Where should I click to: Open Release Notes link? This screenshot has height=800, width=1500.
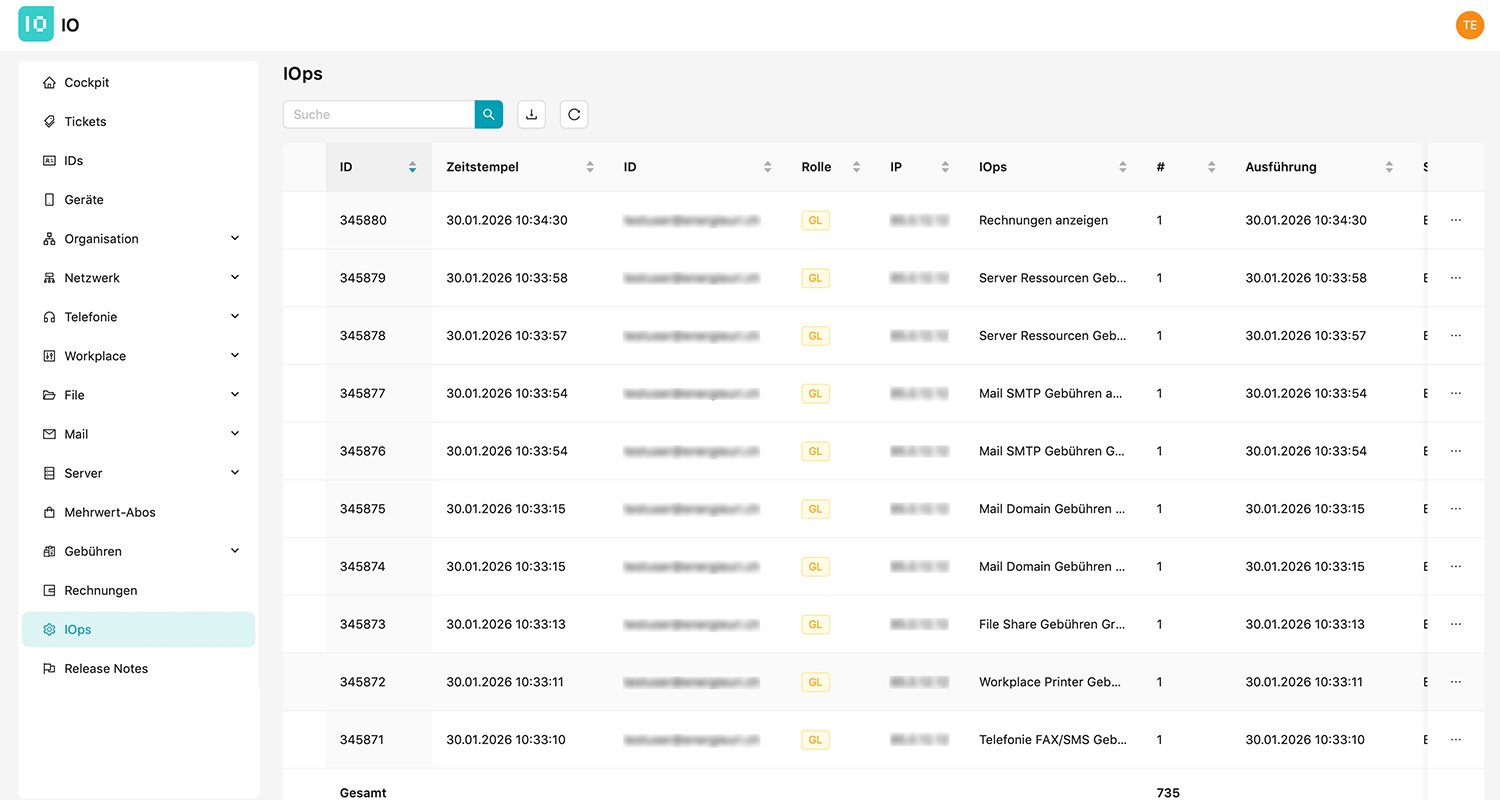pyautogui.click(x=105, y=669)
